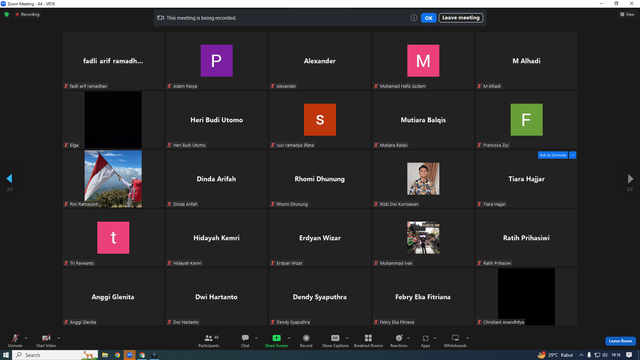Viewport: 640px width, 360px height.
Task: Dismiss recording notice with OK
Action: 429,18
